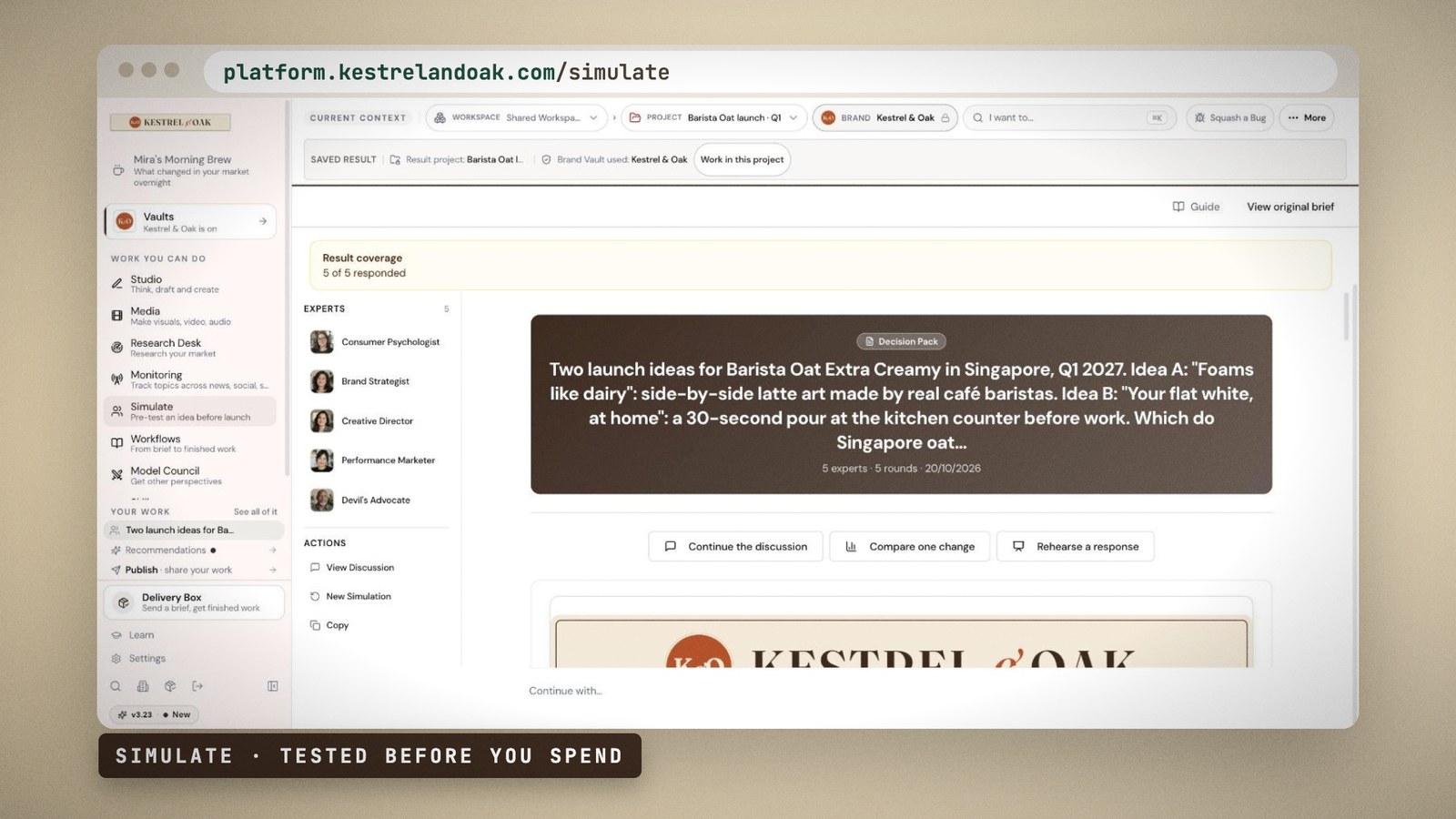Click the Copy icon under Actions
The height and width of the screenshot is (819, 1456).
pos(315,625)
